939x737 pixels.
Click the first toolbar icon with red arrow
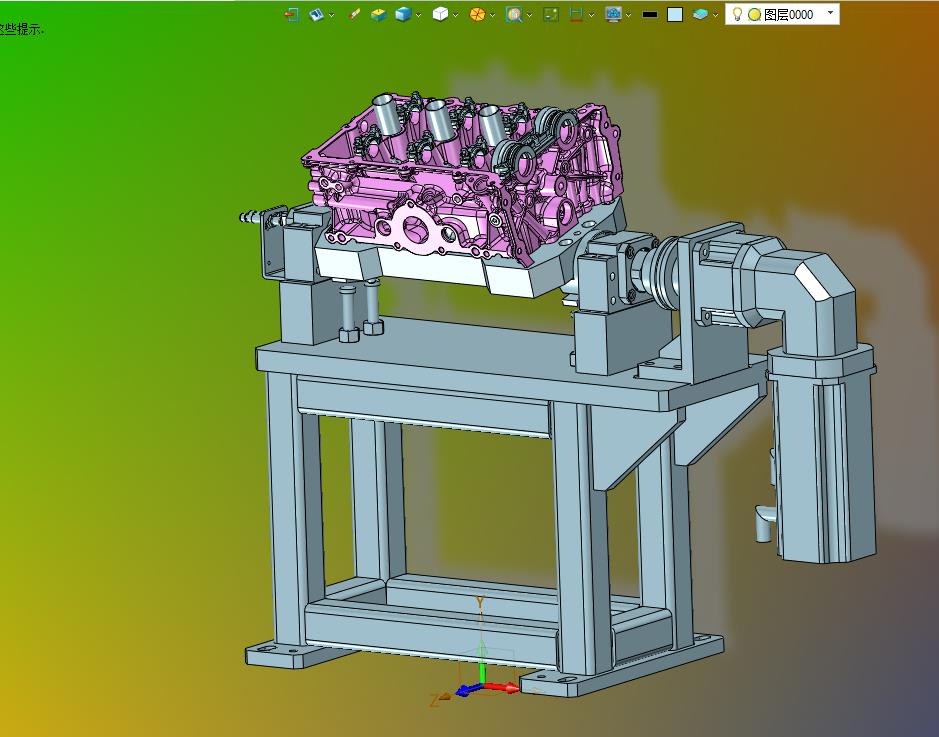291,14
